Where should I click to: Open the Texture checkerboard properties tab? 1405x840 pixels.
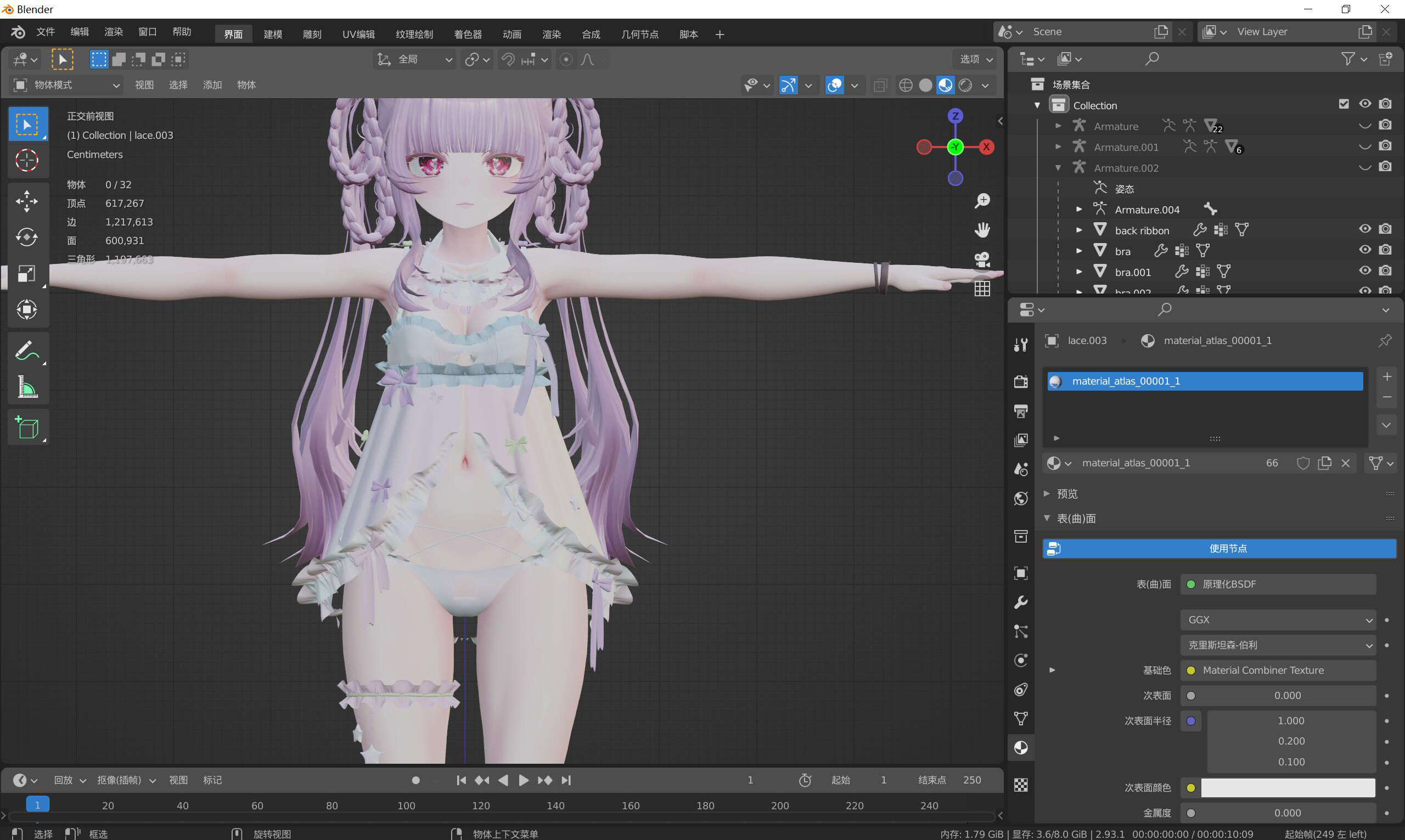[1021, 785]
